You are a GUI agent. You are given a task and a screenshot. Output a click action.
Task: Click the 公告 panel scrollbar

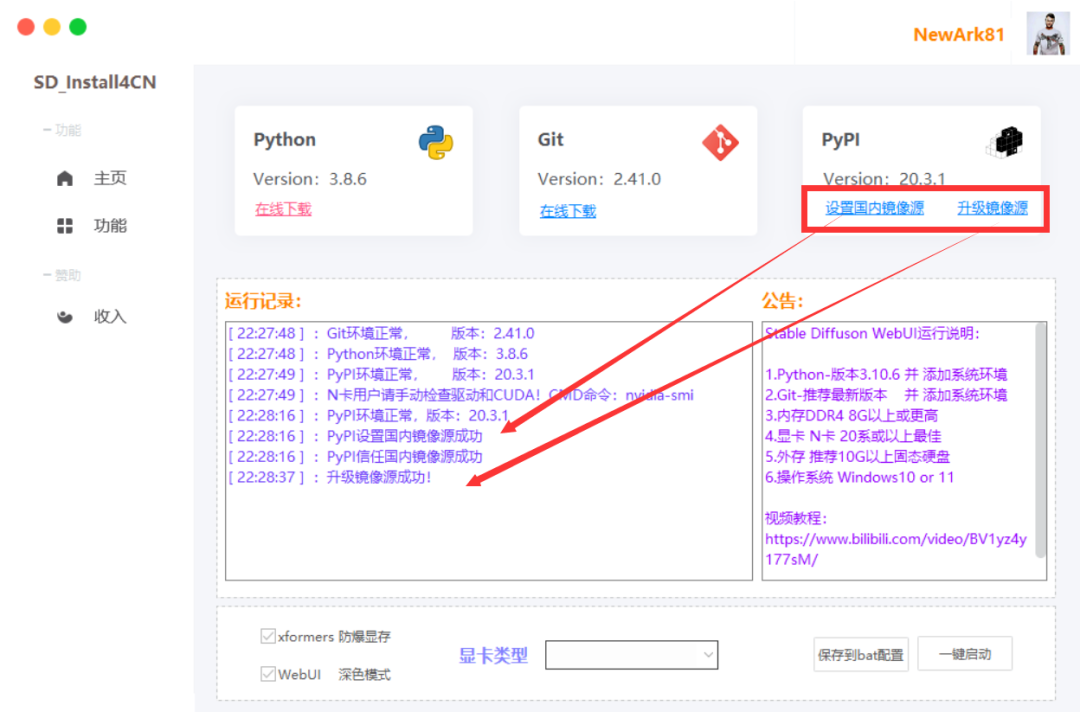pos(1040,441)
